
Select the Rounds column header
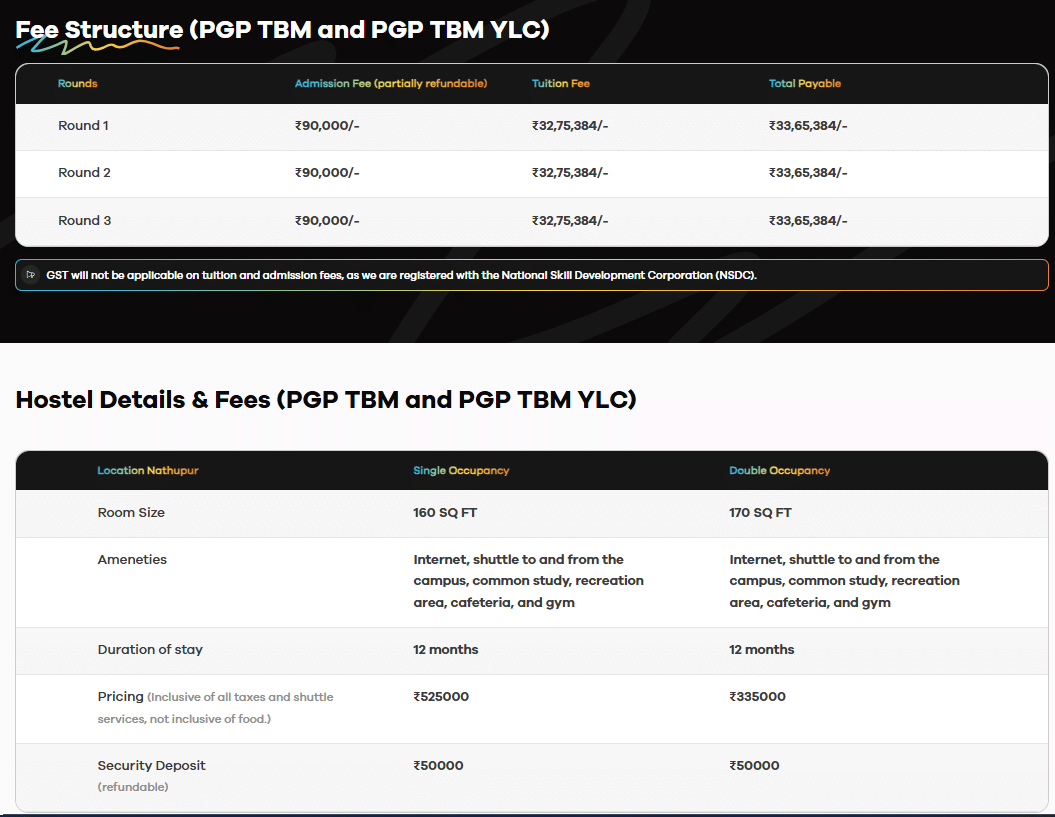pos(77,84)
